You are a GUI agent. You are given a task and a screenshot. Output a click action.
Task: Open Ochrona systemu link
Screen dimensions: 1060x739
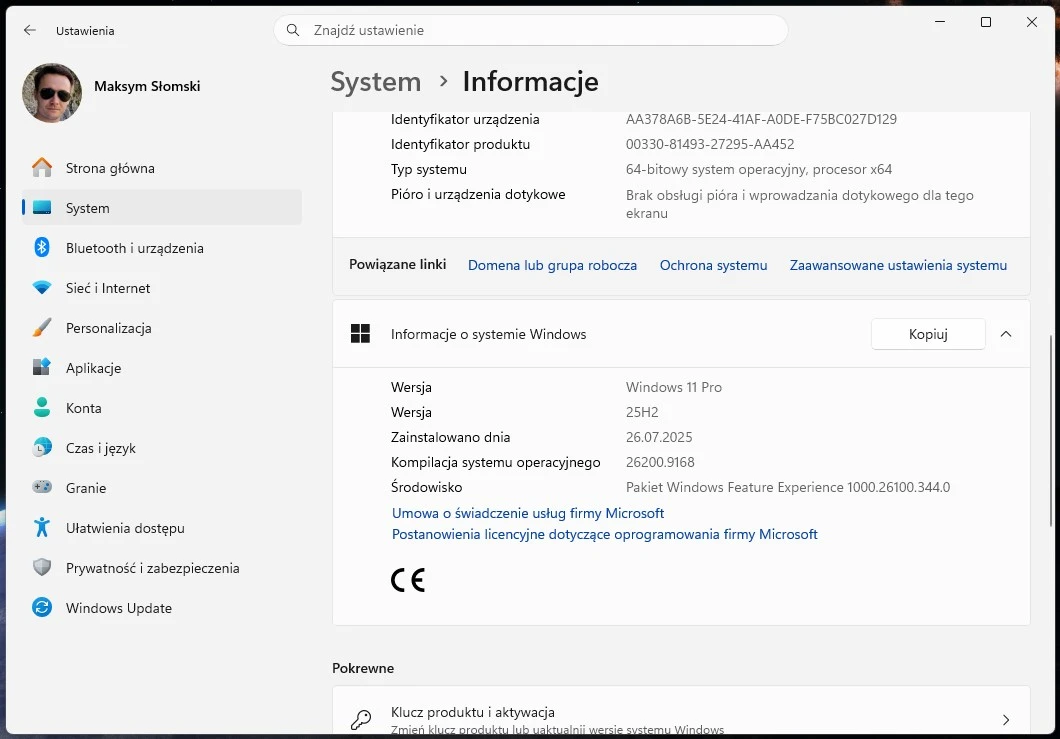click(713, 265)
